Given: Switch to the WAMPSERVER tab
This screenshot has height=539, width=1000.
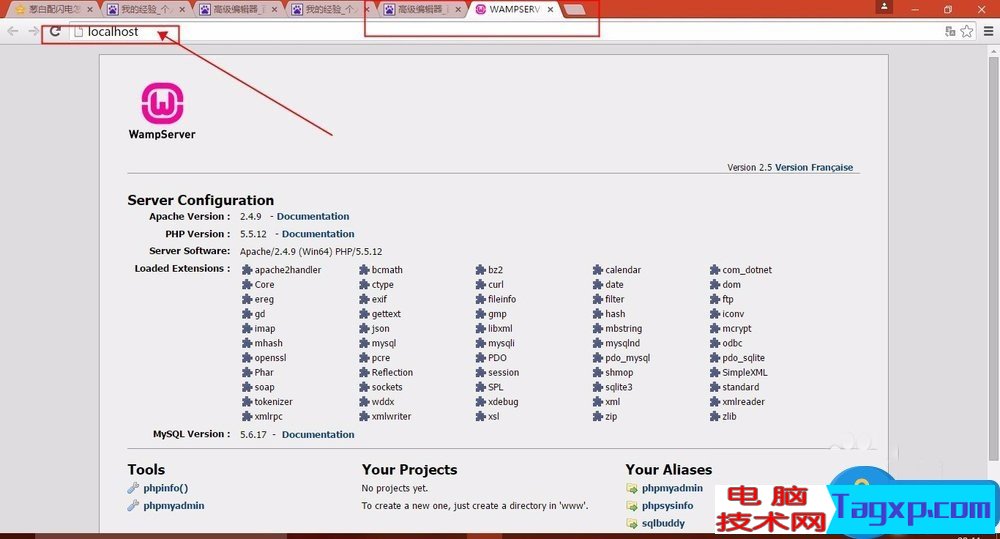Looking at the screenshot, I should (515, 10).
